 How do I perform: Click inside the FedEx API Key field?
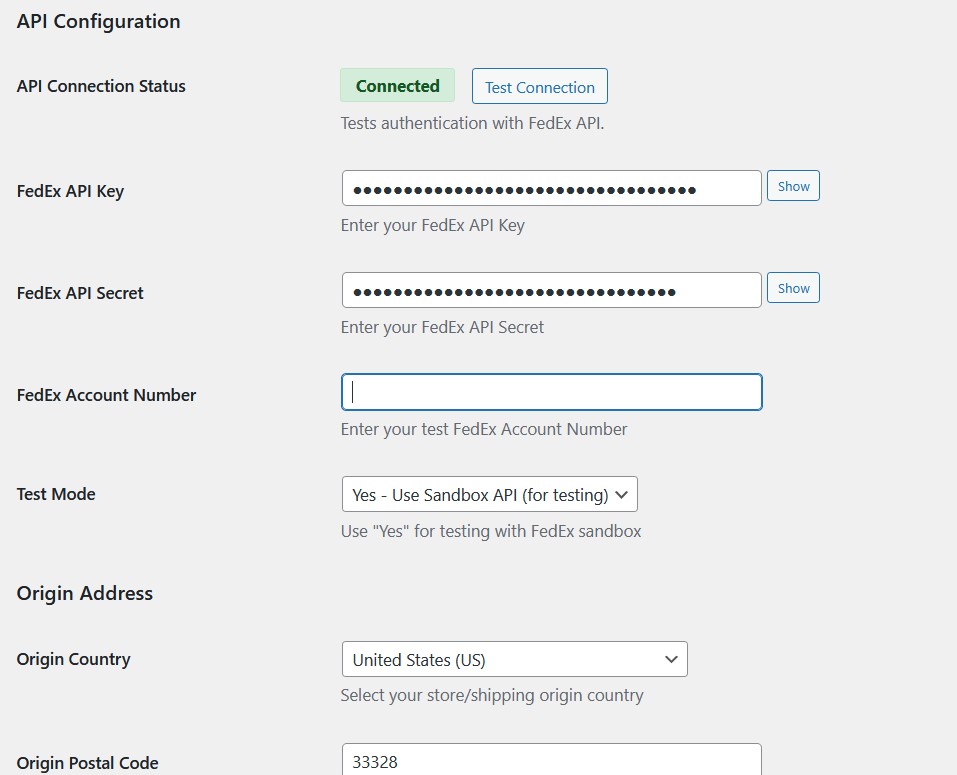(x=550, y=186)
